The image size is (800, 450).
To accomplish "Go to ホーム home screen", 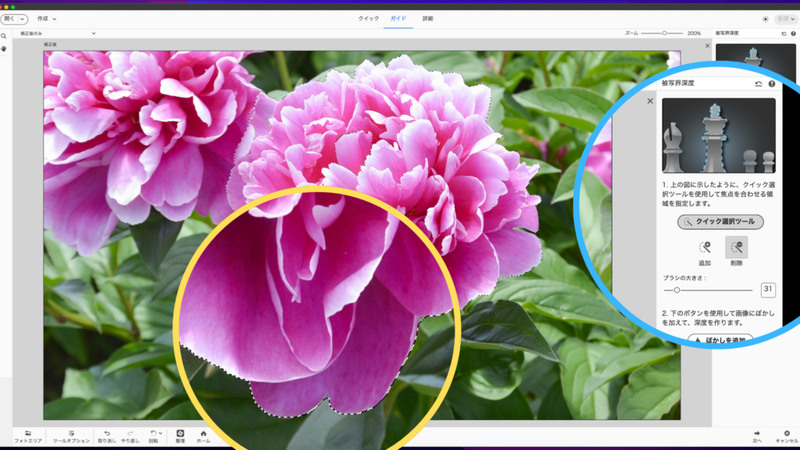I will (x=203, y=436).
